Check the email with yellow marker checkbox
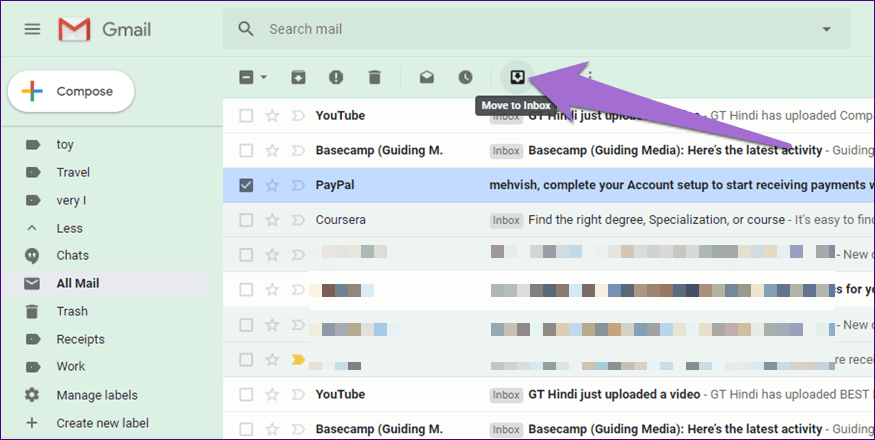Viewport: 875px width, 440px height. pyautogui.click(x=246, y=360)
